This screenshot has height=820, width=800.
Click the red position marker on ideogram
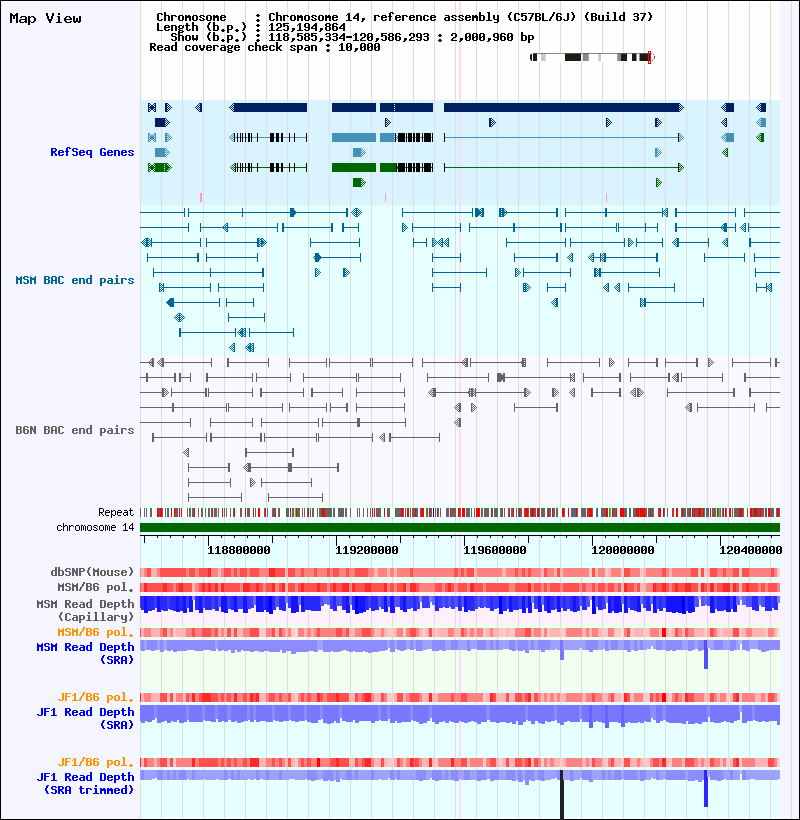[649, 57]
